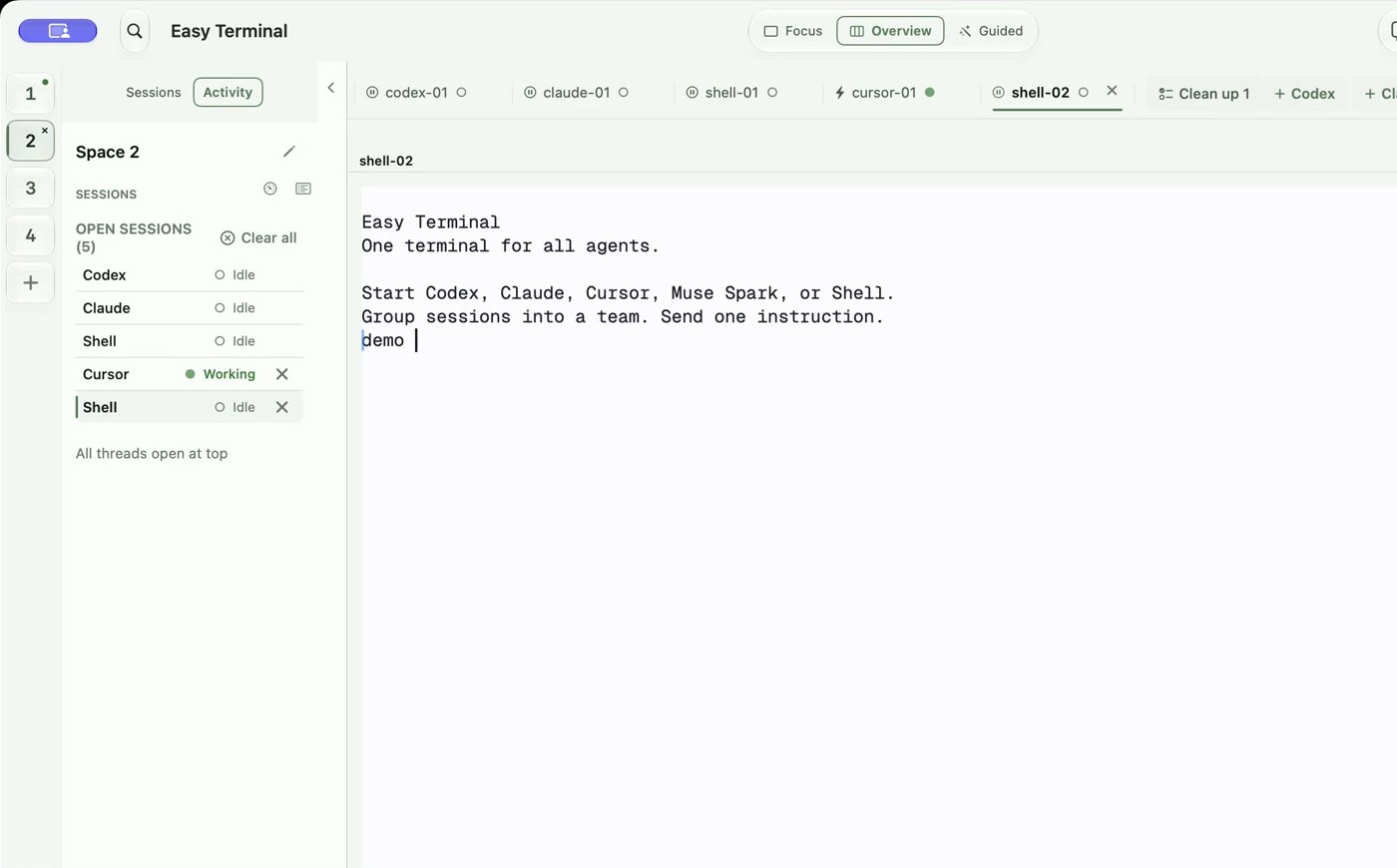Open the codex-01 terminal tab

(x=416, y=92)
